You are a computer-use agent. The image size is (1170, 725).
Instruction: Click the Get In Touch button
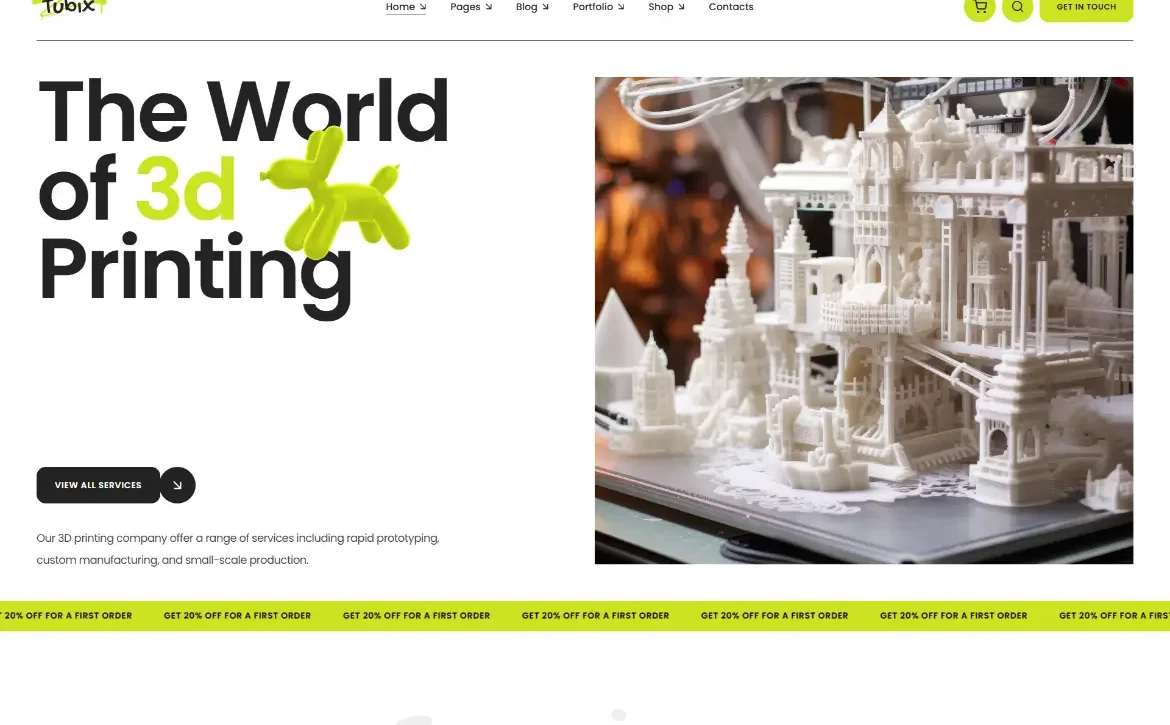coord(1086,7)
